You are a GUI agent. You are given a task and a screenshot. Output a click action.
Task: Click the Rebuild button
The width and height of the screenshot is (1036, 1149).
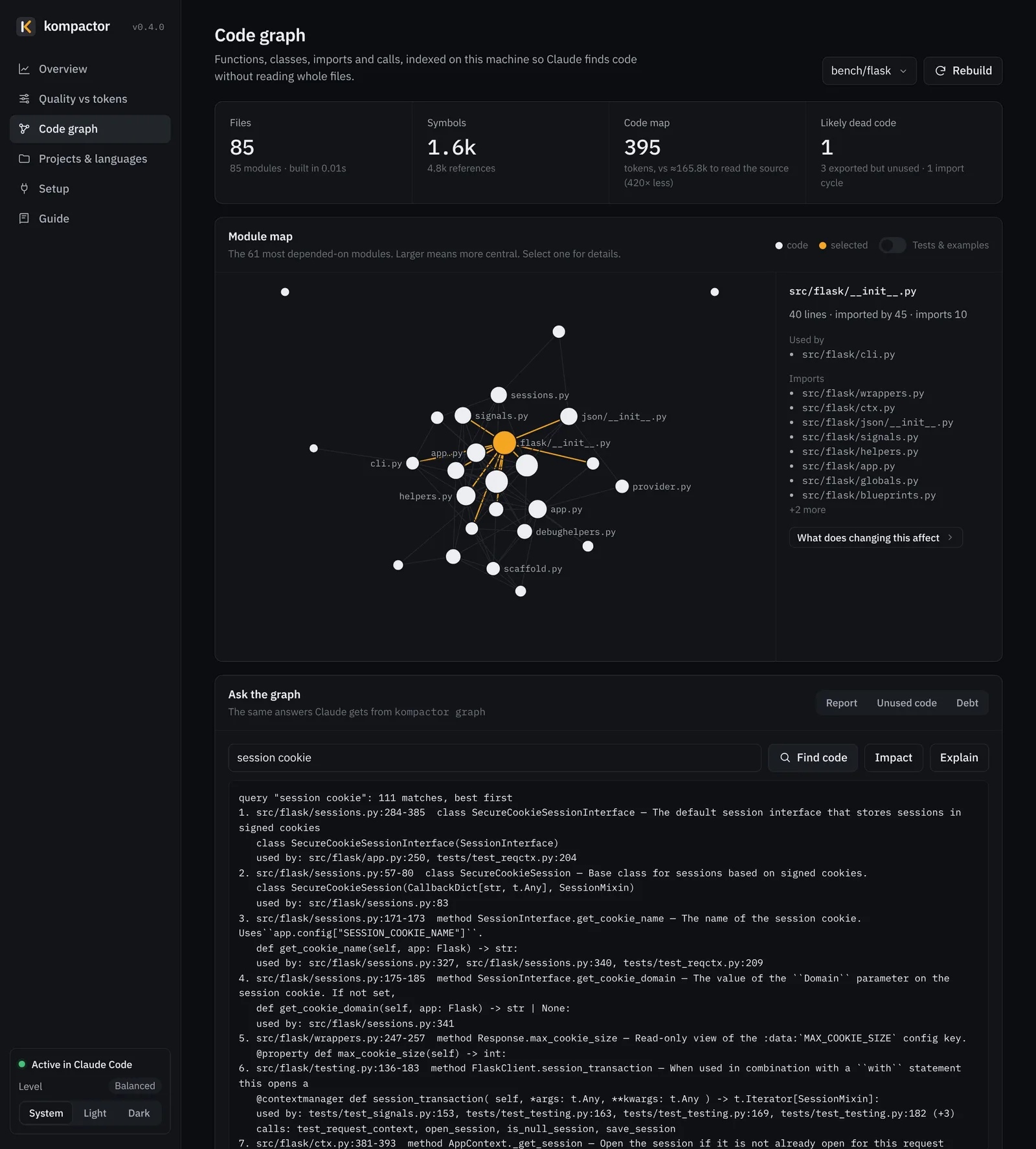(963, 71)
